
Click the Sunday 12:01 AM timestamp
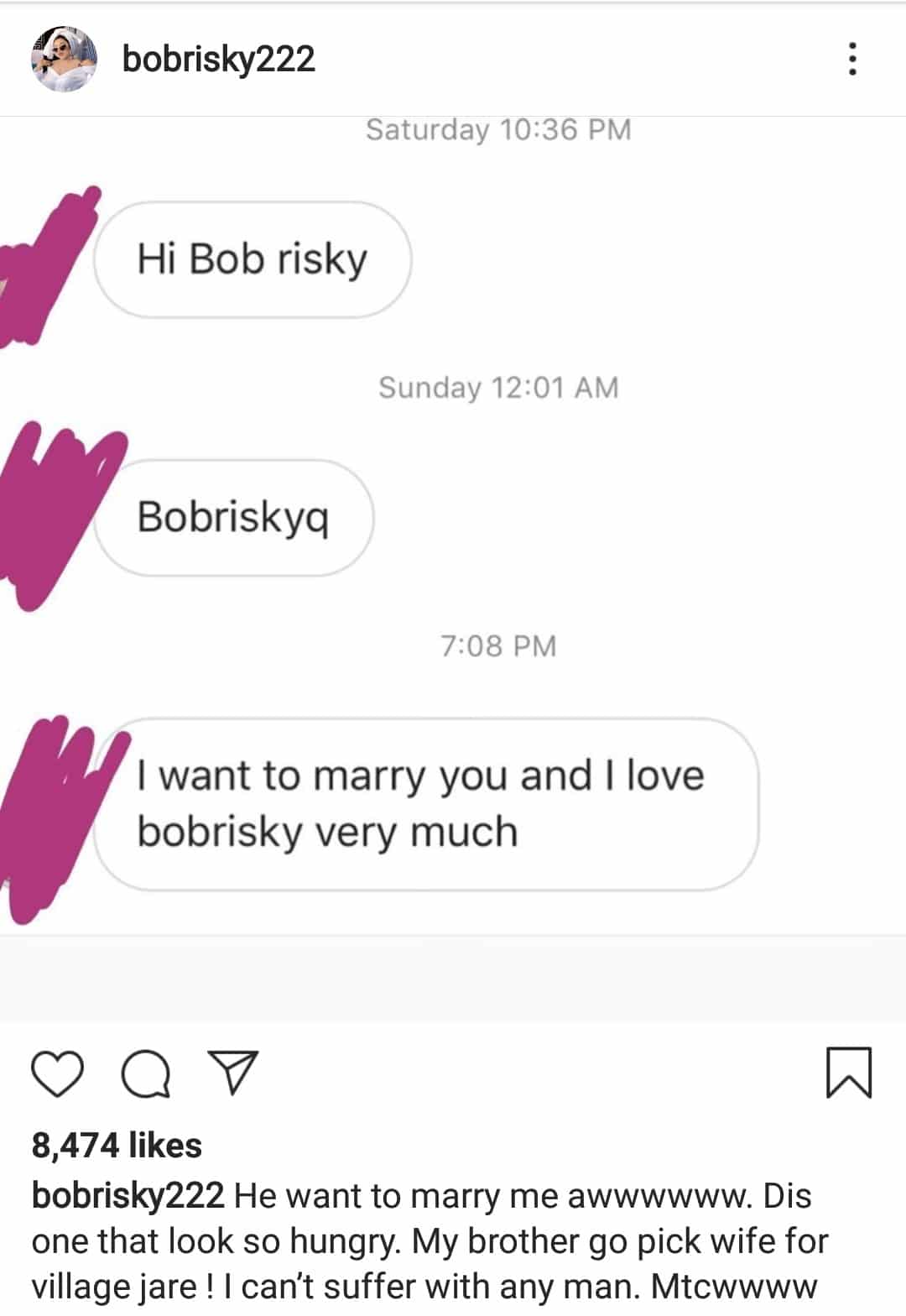pyautogui.click(x=498, y=388)
